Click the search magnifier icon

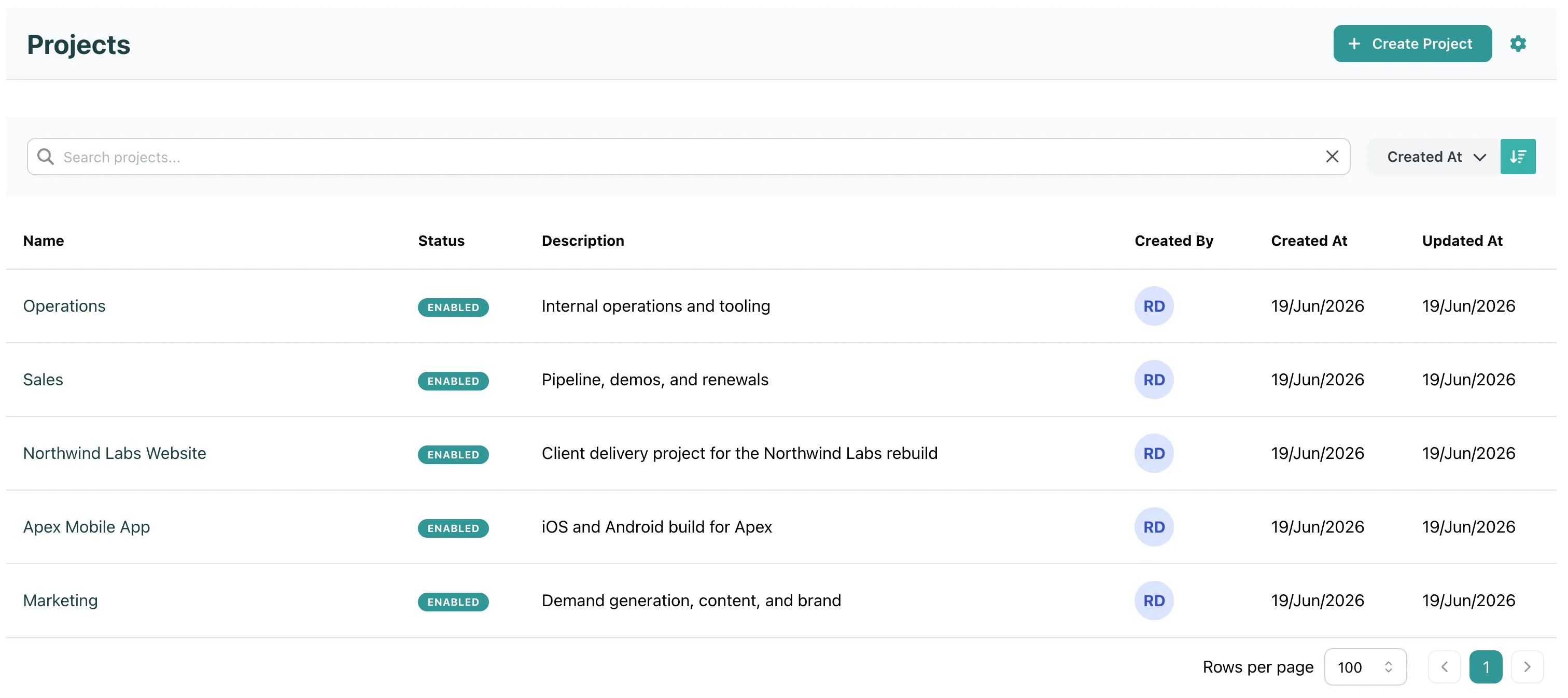click(x=46, y=157)
